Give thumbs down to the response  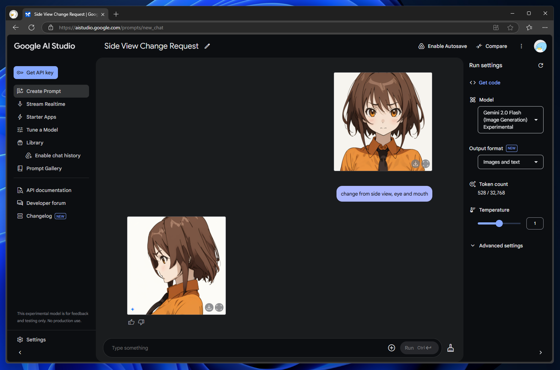tap(141, 322)
